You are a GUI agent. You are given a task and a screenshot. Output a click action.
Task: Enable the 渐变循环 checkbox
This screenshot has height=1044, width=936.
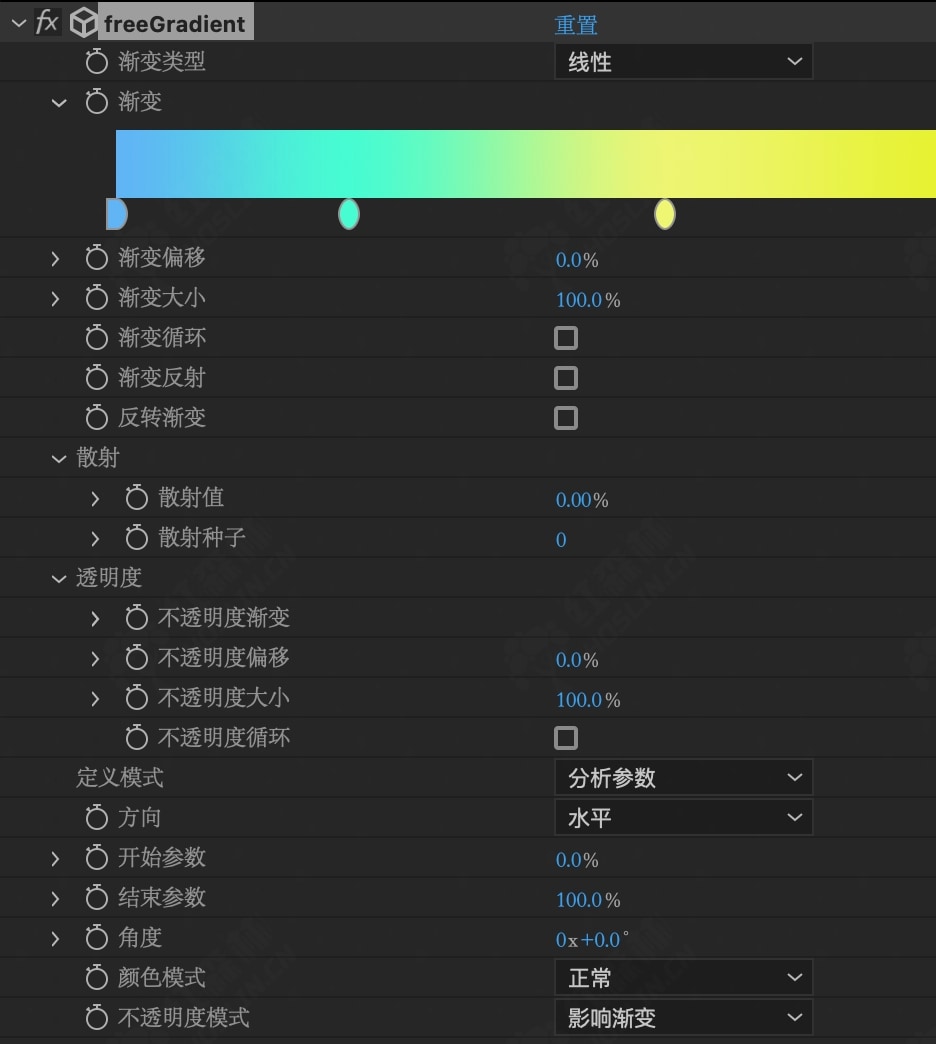pos(566,338)
